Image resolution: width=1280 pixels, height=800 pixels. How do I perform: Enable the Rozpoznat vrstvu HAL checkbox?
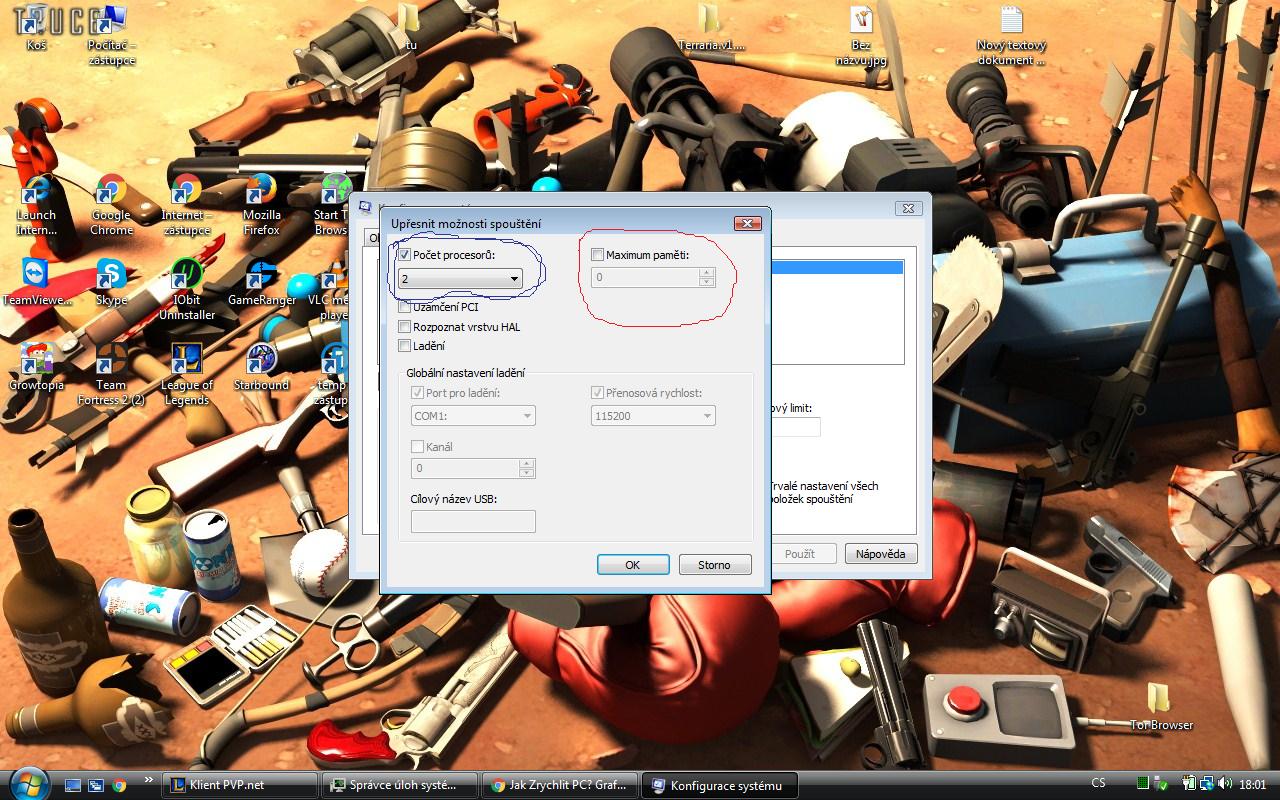click(x=404, y=327)
